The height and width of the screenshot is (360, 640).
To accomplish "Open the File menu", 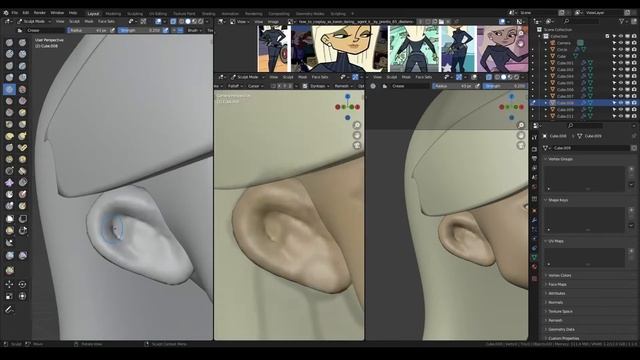I will click(15, 13).
